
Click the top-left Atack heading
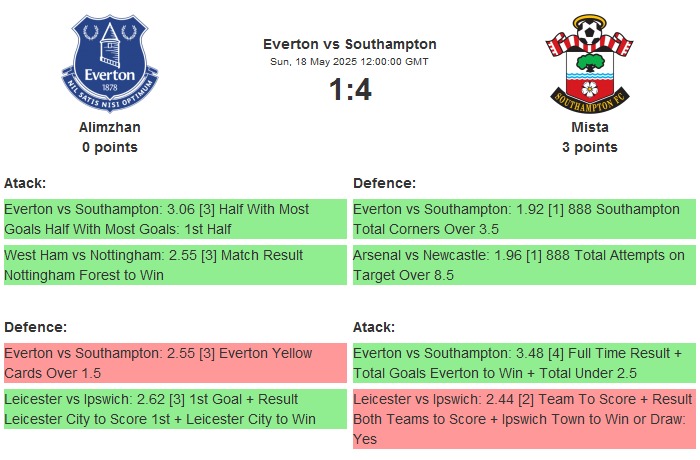pyautogui.click(x=25, y=183)
